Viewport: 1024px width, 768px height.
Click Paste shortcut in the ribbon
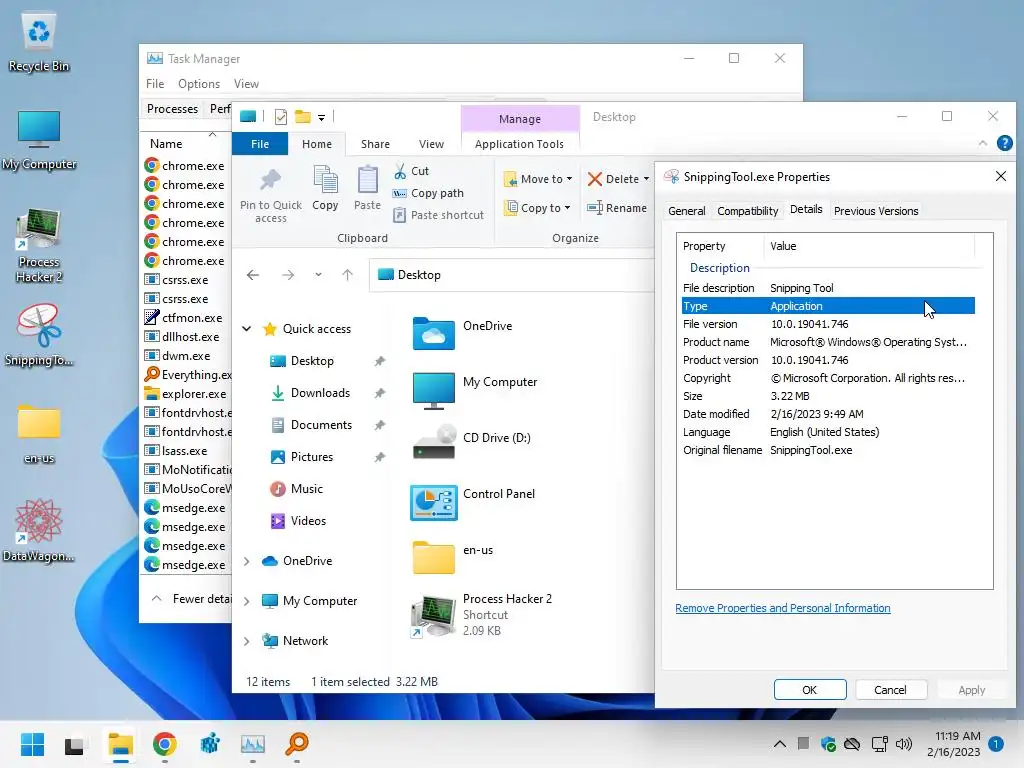pyautogui.click(x=438, y=215)
